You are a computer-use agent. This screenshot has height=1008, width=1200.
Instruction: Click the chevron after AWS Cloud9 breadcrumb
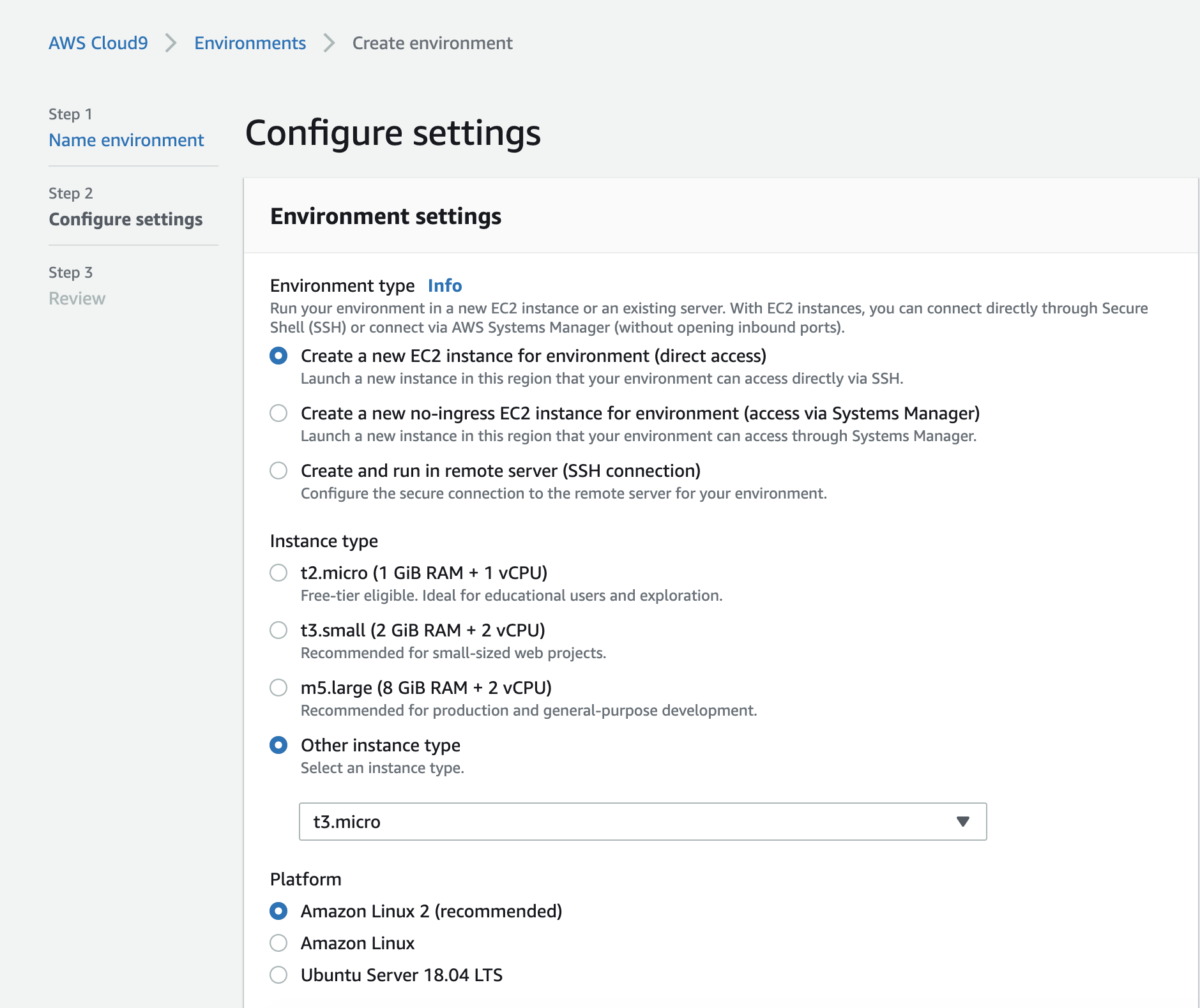click(171, 43)
